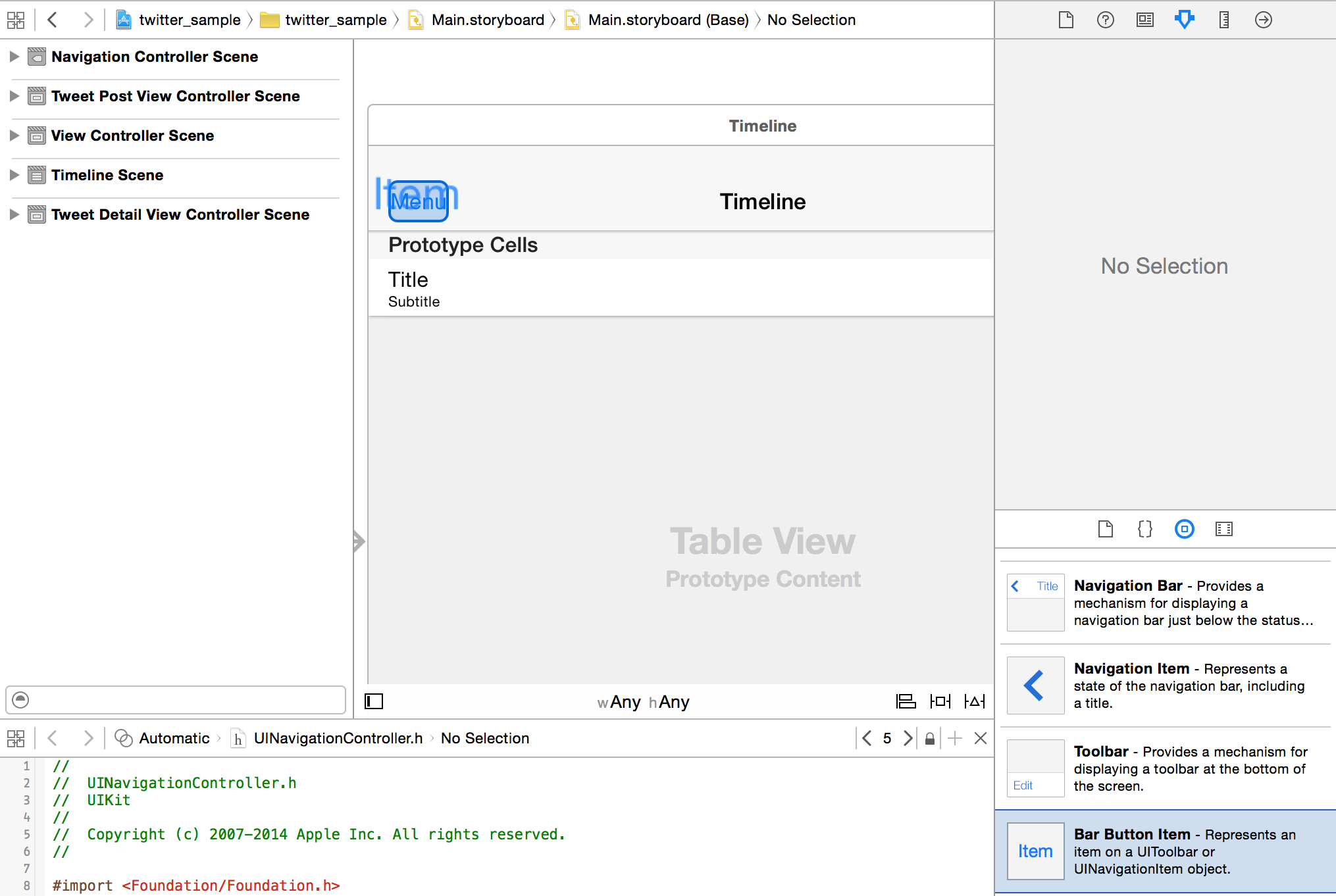Click Main.storyboard in the breadcrumb bar
Screen dimensions: 1336x896
pos(487,20)
